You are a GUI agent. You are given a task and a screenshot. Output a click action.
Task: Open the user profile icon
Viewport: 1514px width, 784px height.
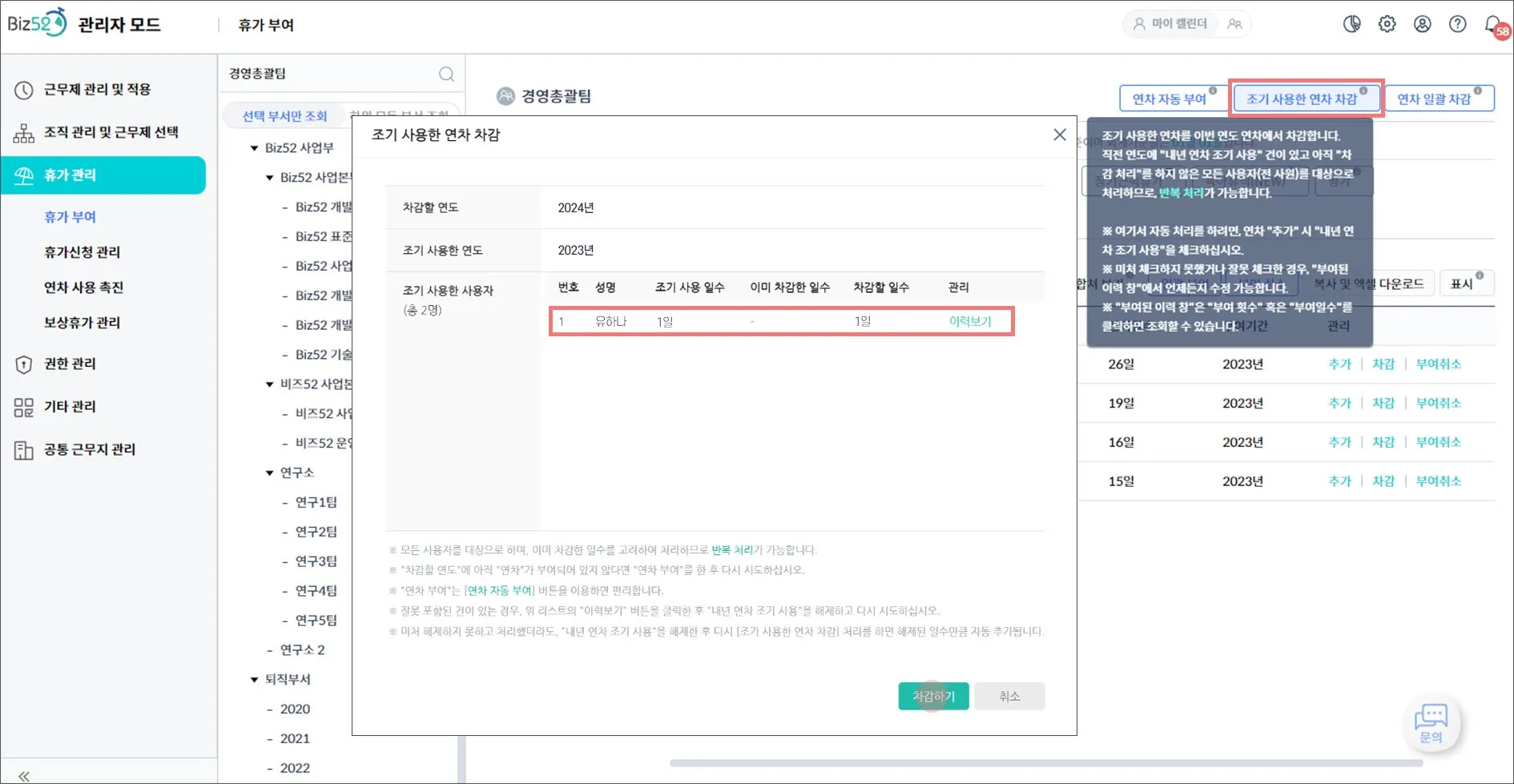pyautogui.click(x=1422, y=24)
